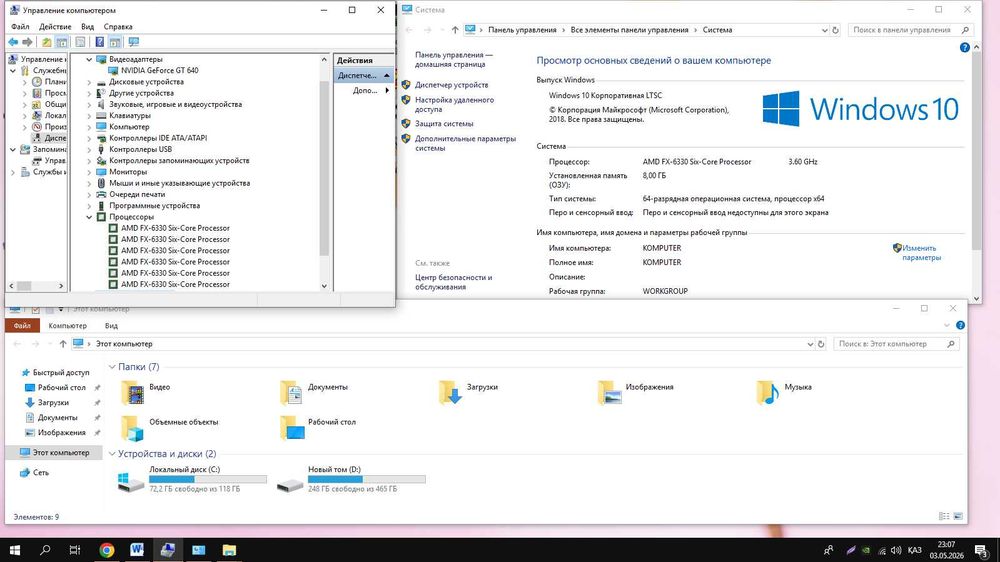Open File Explorer from taskbar
Viewport: 1000px width, 562px height.
[229, 549]
